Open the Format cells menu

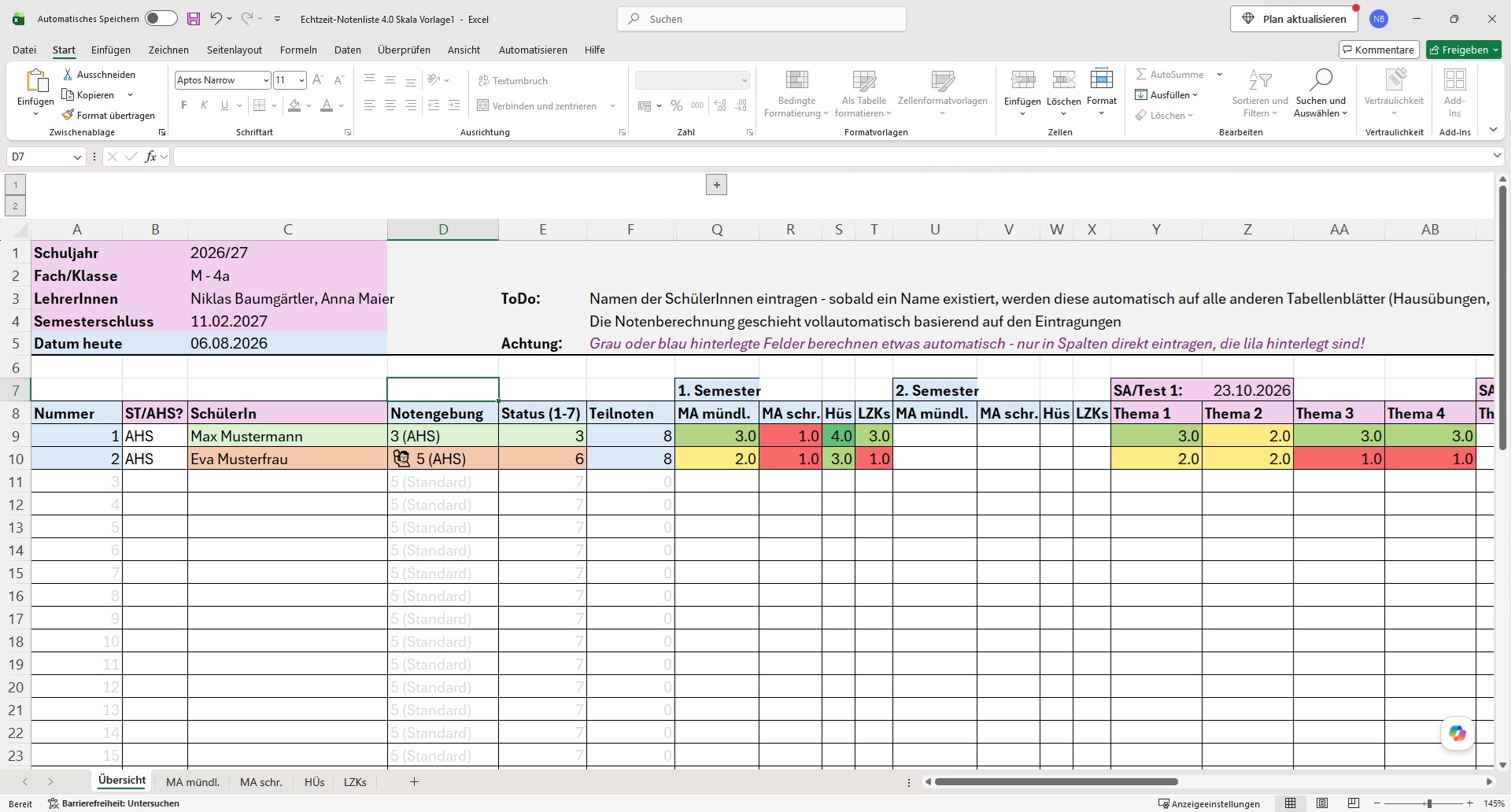click(x=1102, y=94)
